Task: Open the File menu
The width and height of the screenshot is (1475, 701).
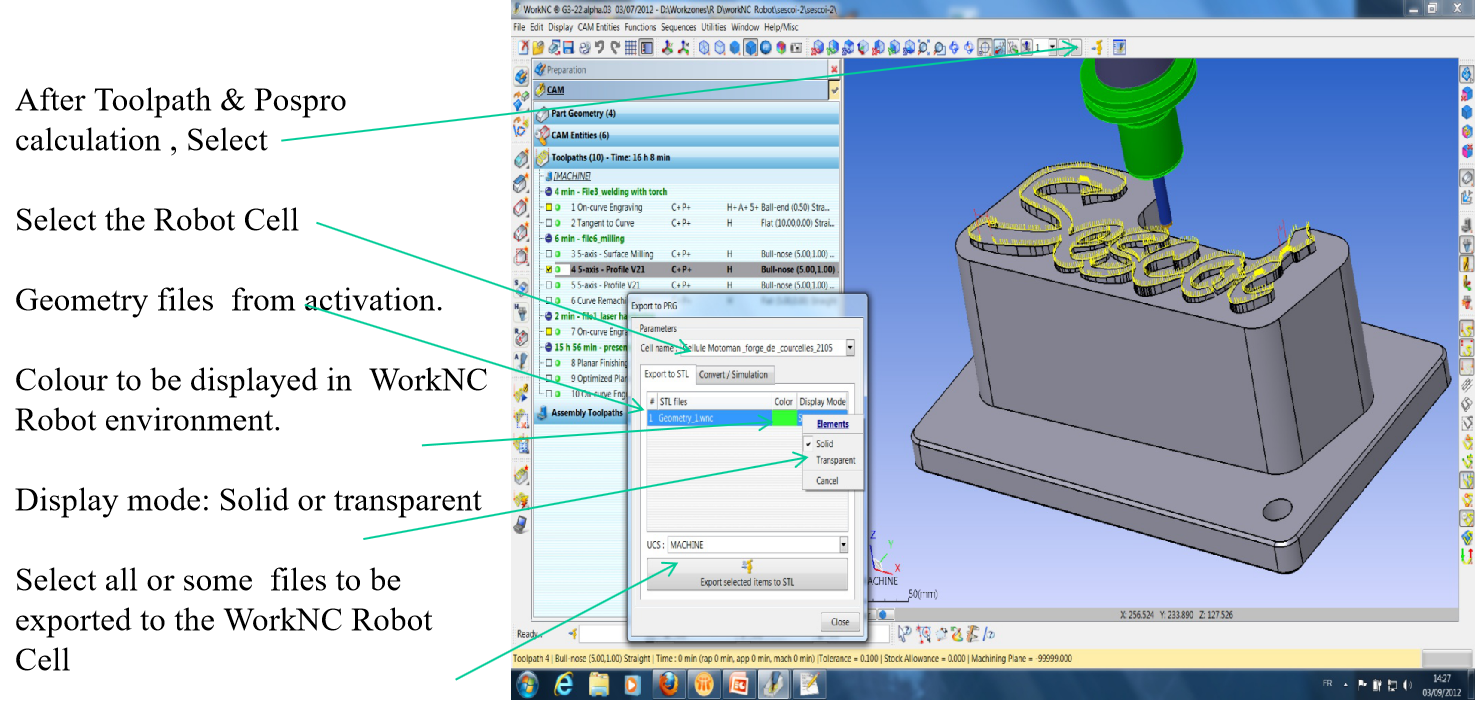Action: coord(519,27)
